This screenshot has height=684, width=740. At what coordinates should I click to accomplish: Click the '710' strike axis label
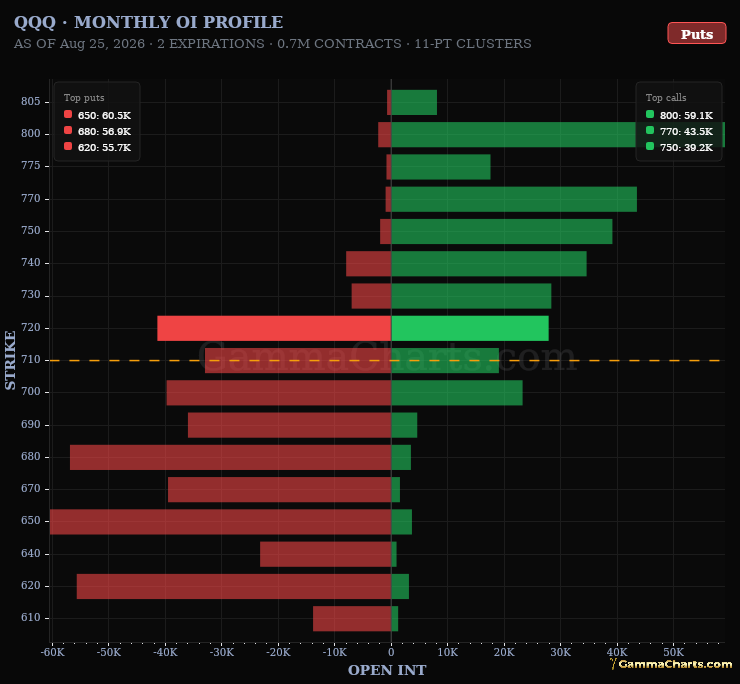[31, 359]
